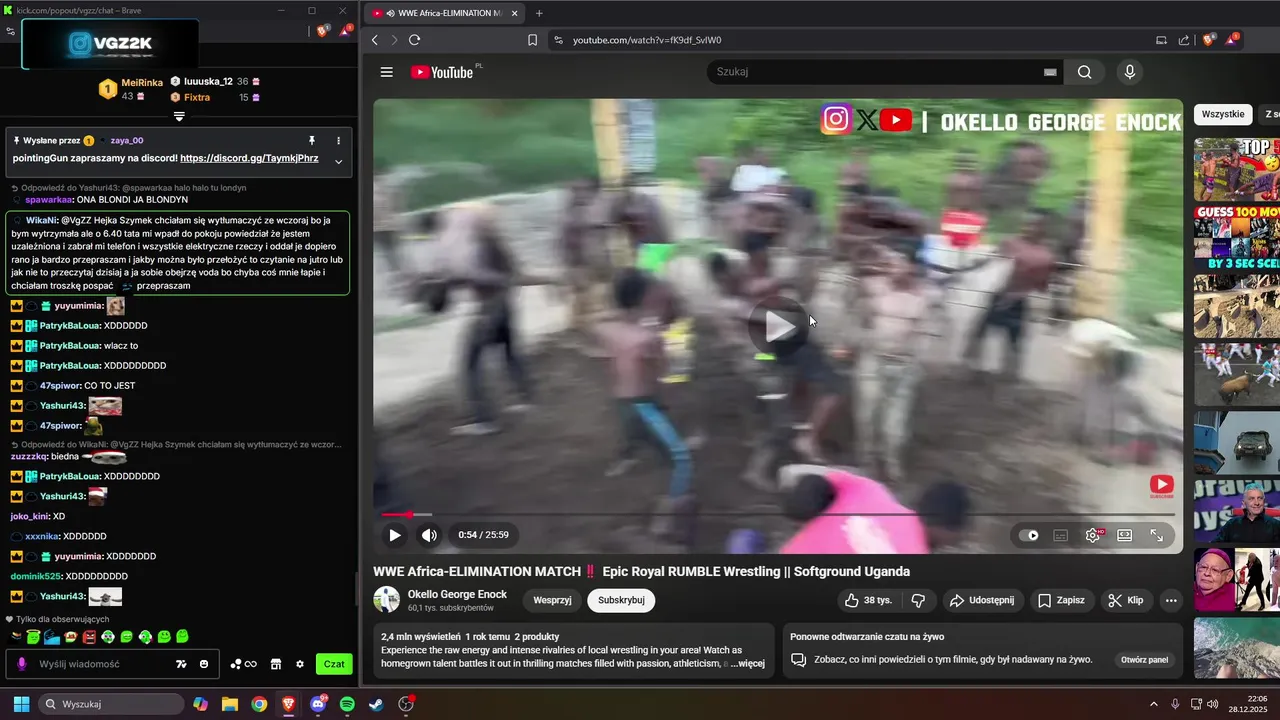Open the Okello George Enock channel name
Image resolution: width=1280 pixels, height=720 pixels.
tap(457, 594)
